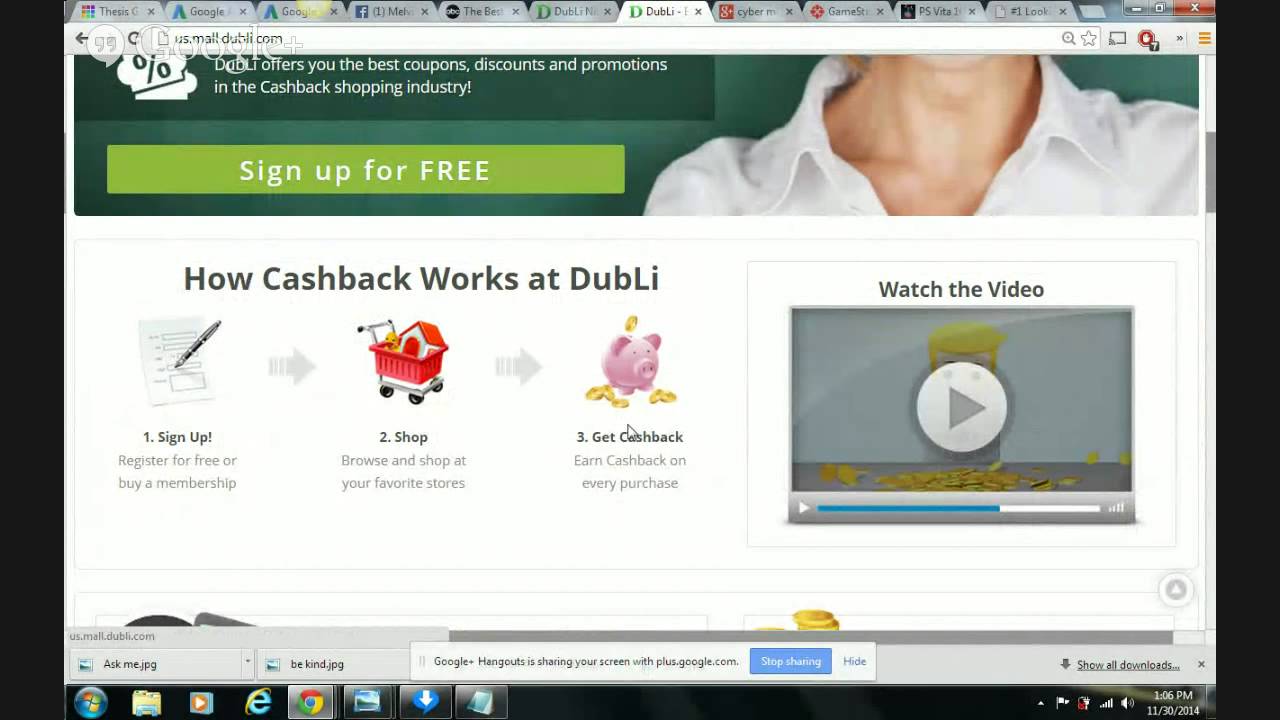Click the Sign Up document and pen icon
Viewport: 1280px width, 720px height.
(178, 361)
